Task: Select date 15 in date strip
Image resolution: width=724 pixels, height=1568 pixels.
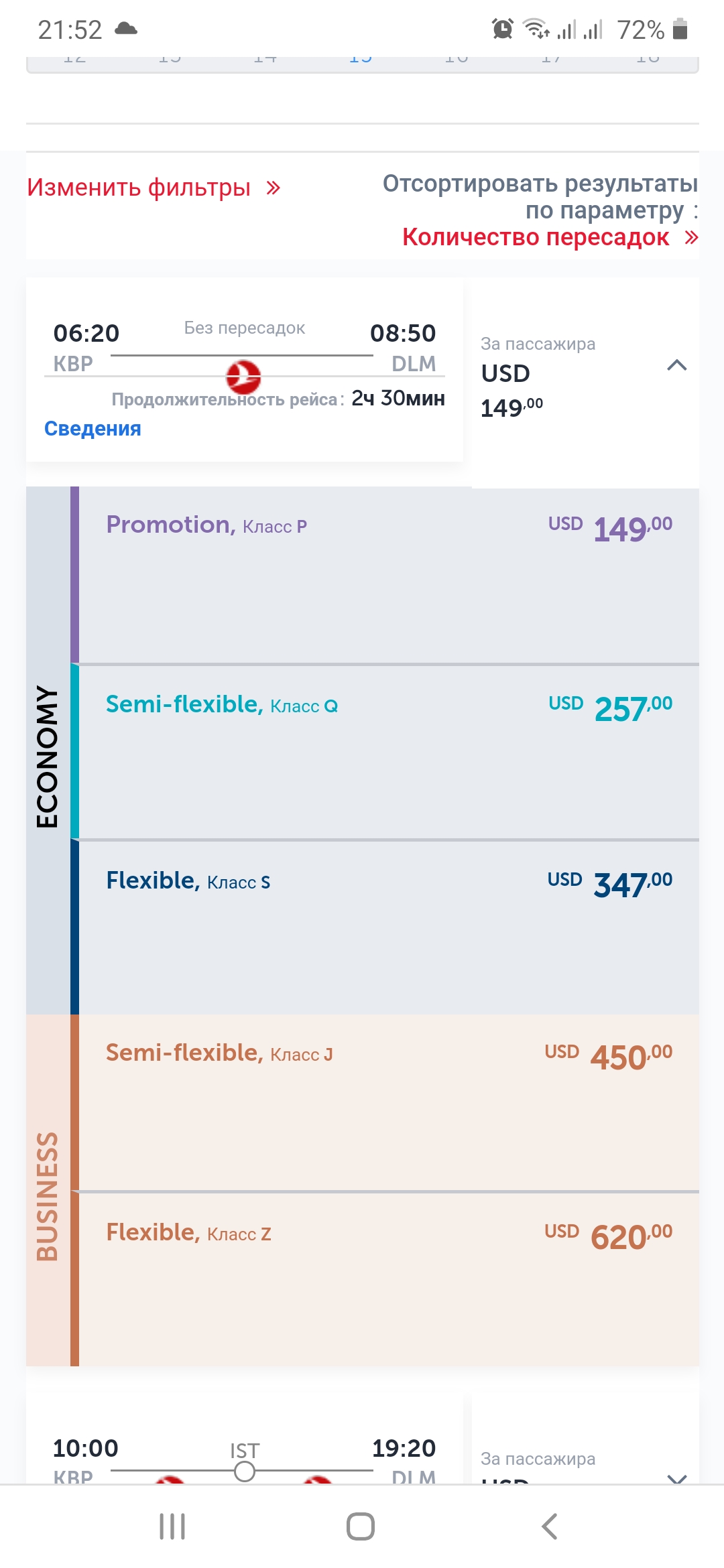Action: tap(361, 60)
